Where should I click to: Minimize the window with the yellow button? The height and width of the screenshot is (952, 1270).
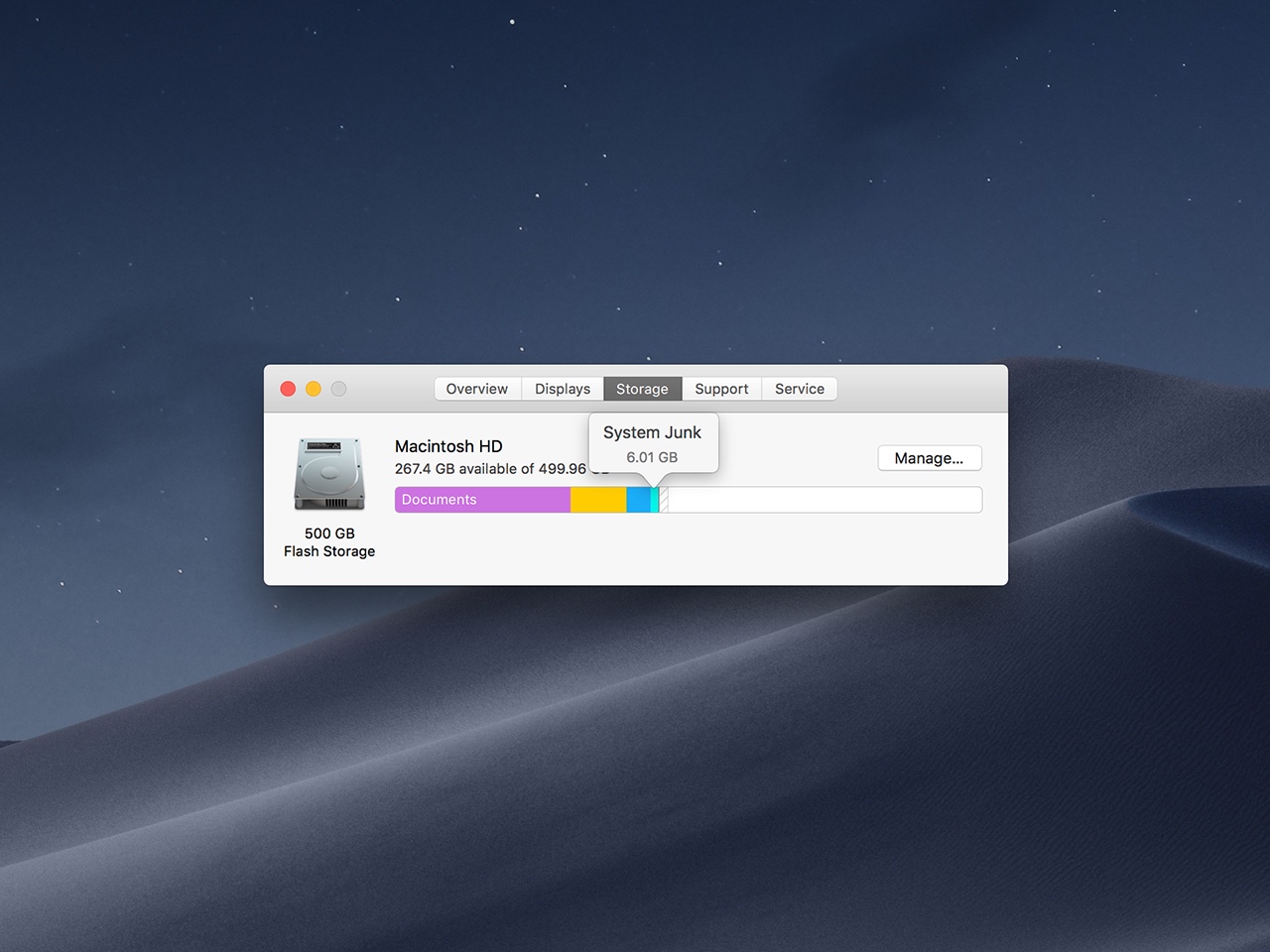[314, 389]
